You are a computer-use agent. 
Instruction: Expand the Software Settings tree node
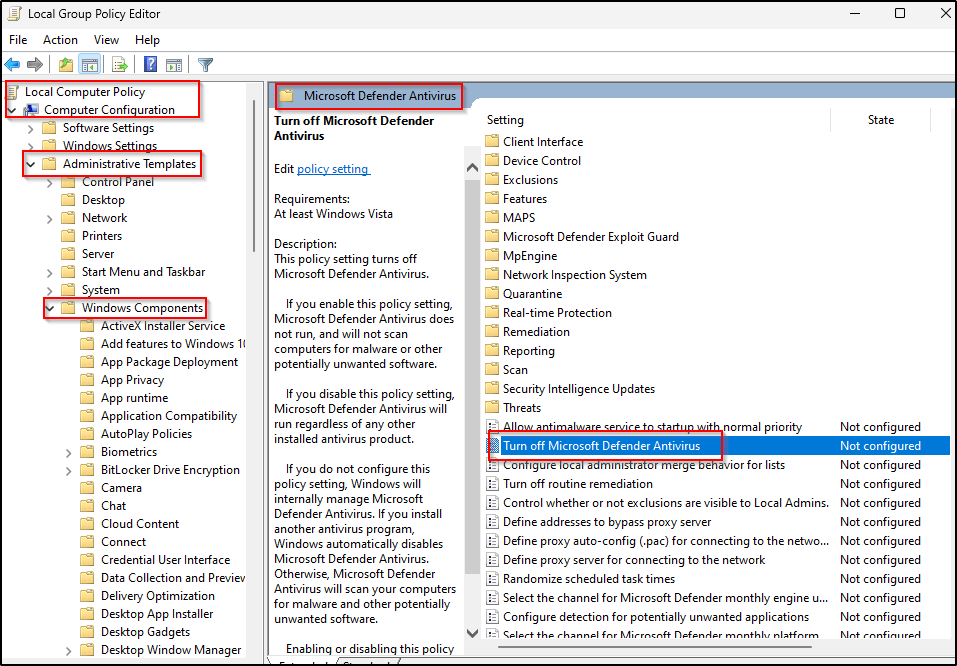(31, 128)
